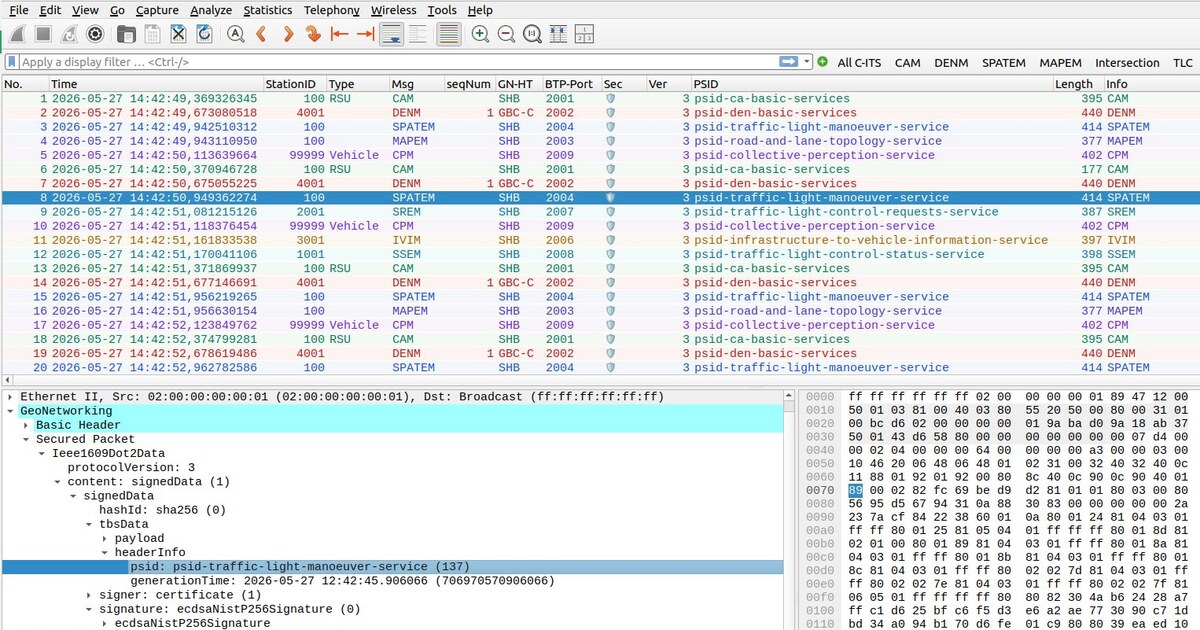
Task: Expand the Basic Header node
Action: point(26,425)
